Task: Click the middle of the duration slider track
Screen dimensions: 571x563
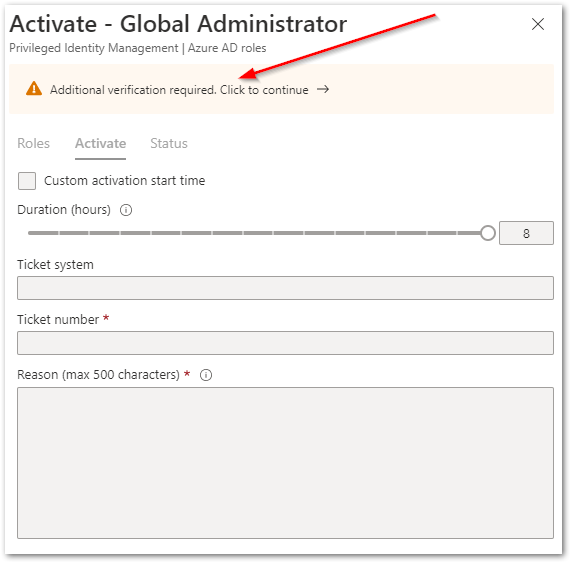Action: [258, 233]
